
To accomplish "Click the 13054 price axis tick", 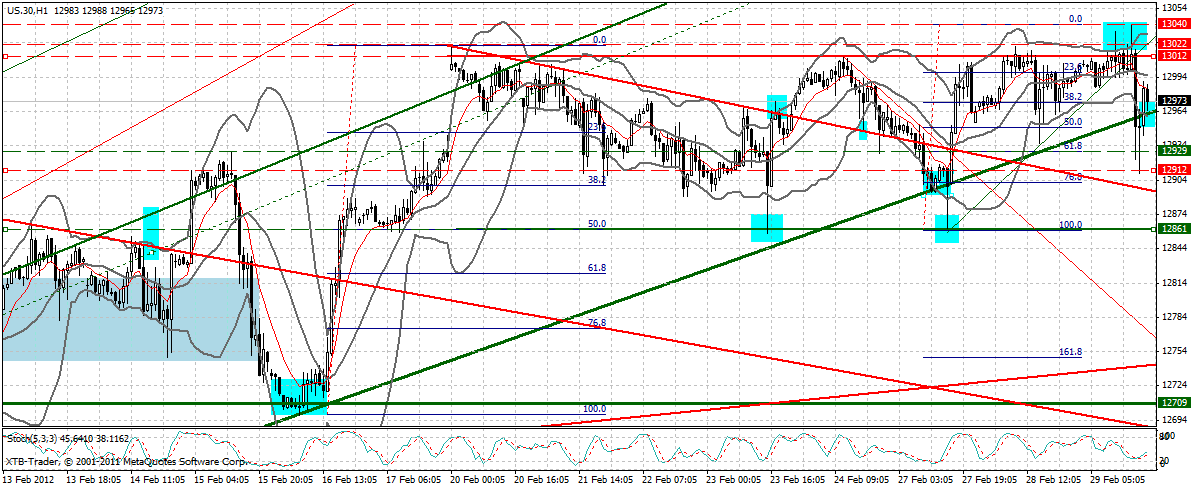I will [x=1176, y=8].
